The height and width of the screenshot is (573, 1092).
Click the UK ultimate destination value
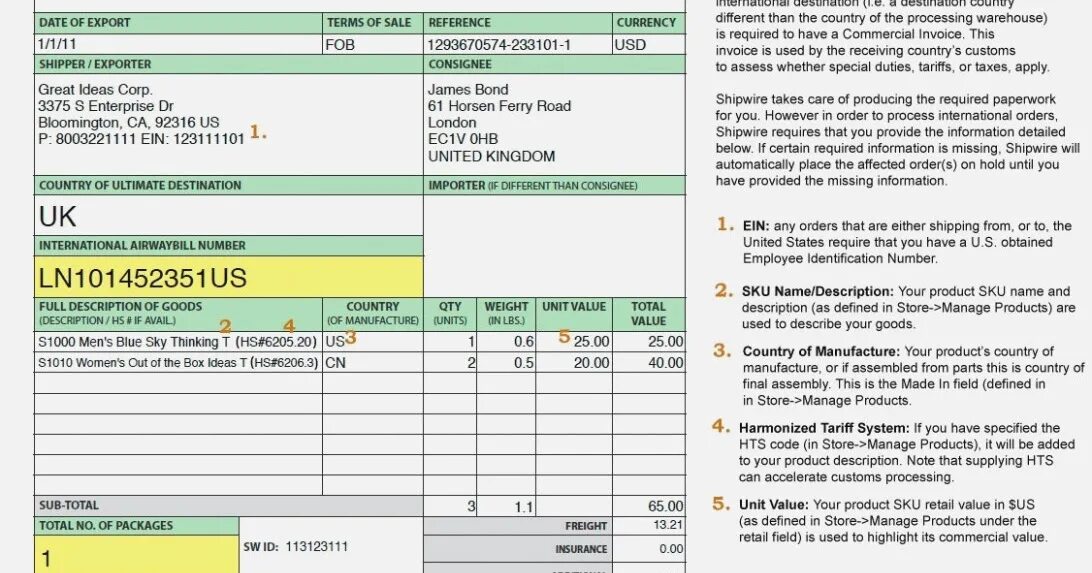pyautogui.click(x=58, y=217)
